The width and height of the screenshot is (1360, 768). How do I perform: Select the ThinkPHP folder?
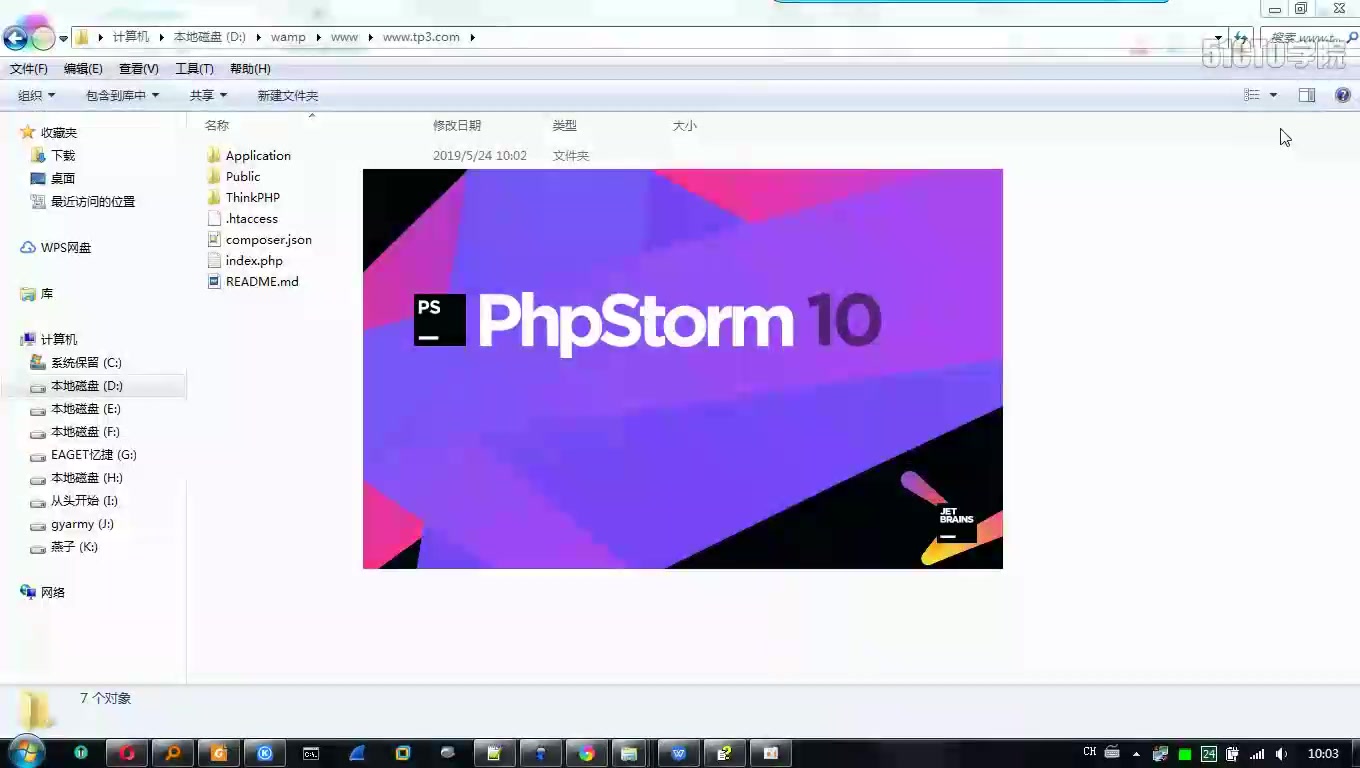(x=253, y=198)
